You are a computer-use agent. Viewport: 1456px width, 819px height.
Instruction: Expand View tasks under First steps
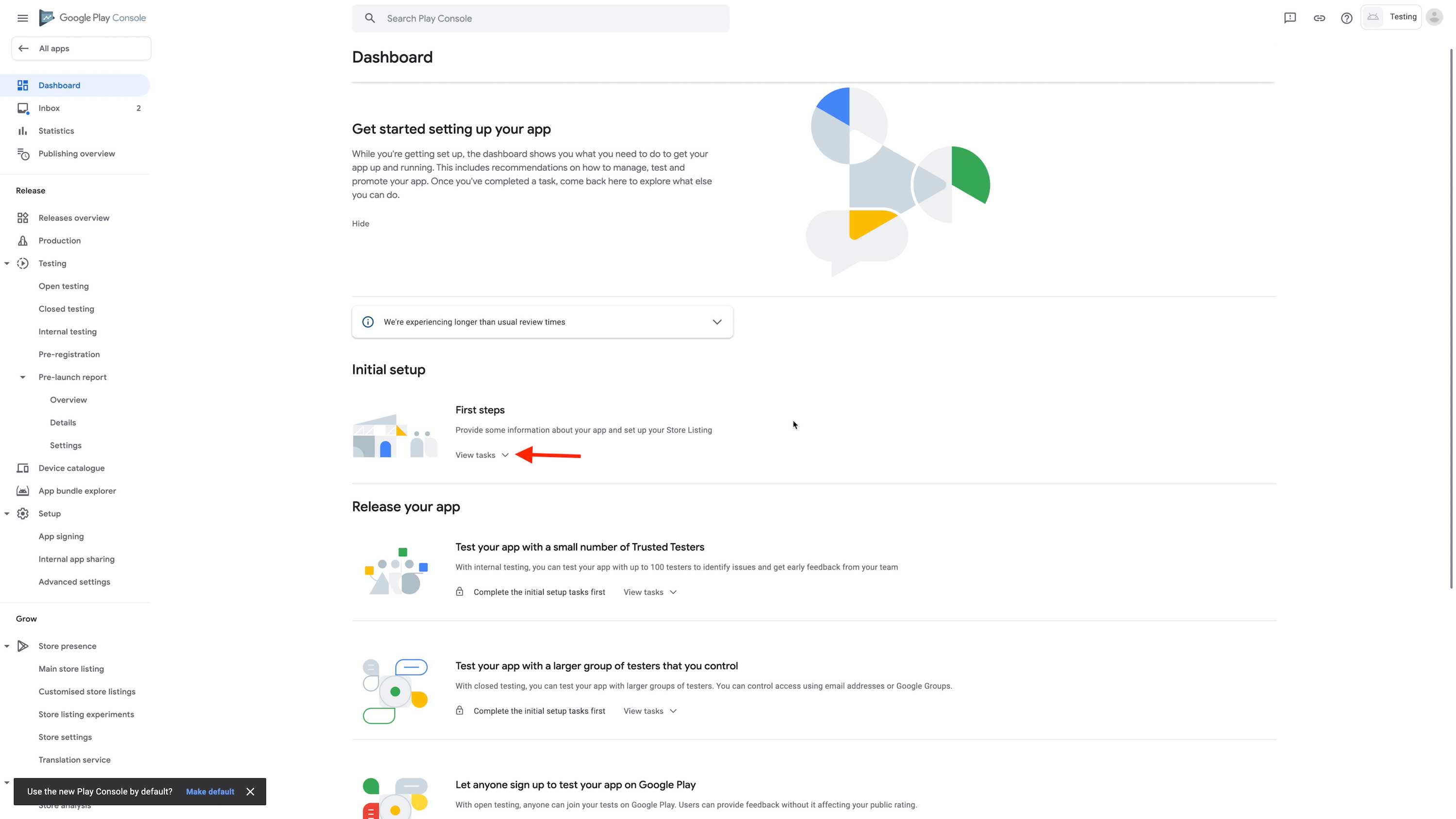click(x=481, y=455)
